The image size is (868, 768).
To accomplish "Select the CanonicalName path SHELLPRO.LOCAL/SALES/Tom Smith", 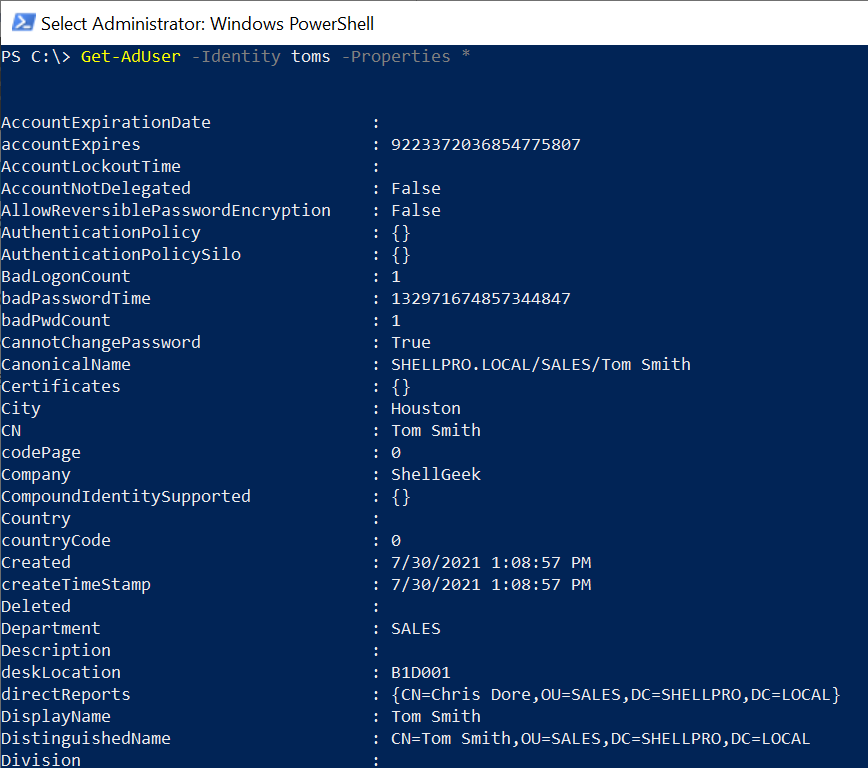I will pyautogui.click(x=541, y=364).
